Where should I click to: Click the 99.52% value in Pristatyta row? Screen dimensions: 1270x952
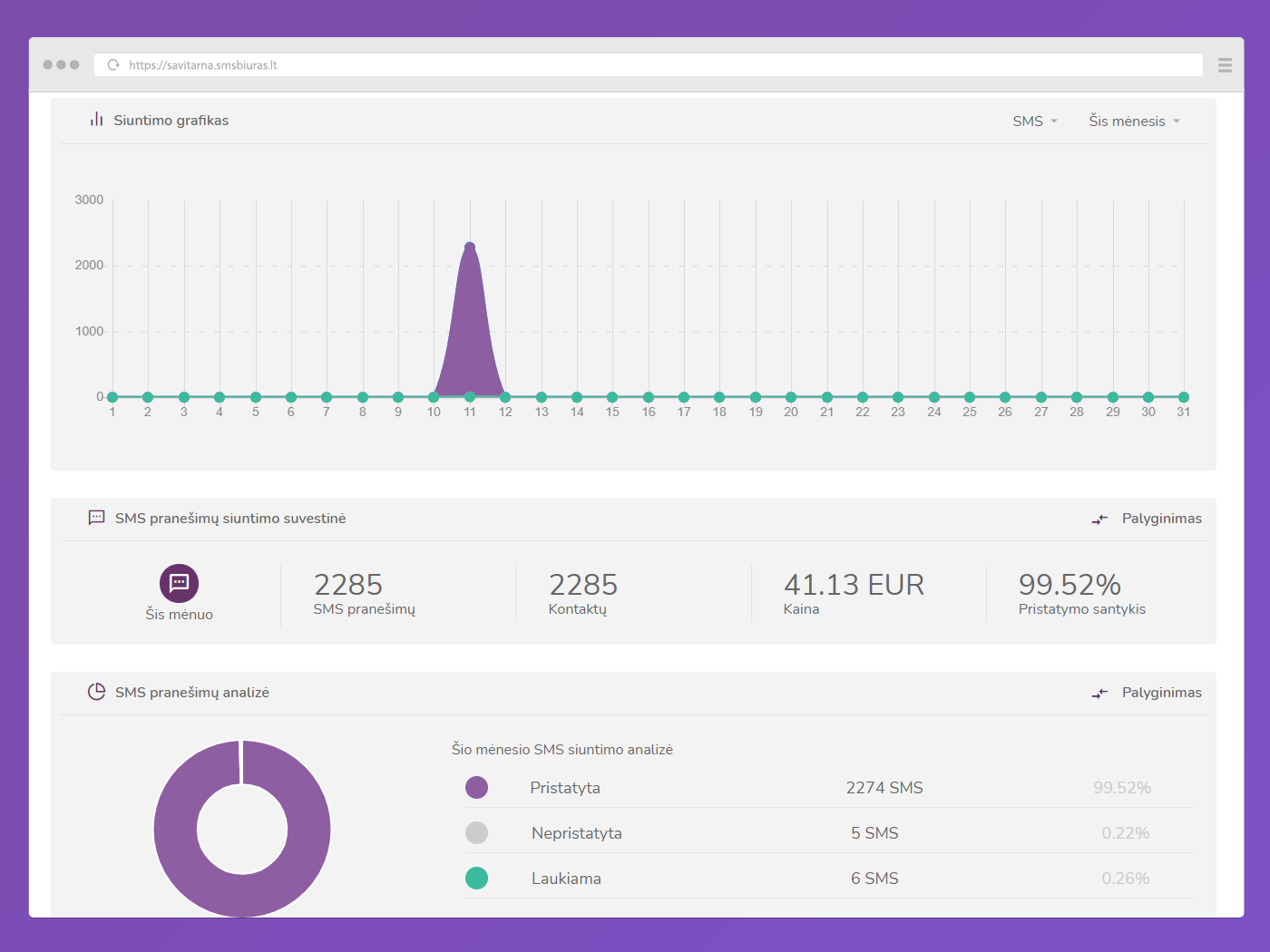pos(1122,788)
